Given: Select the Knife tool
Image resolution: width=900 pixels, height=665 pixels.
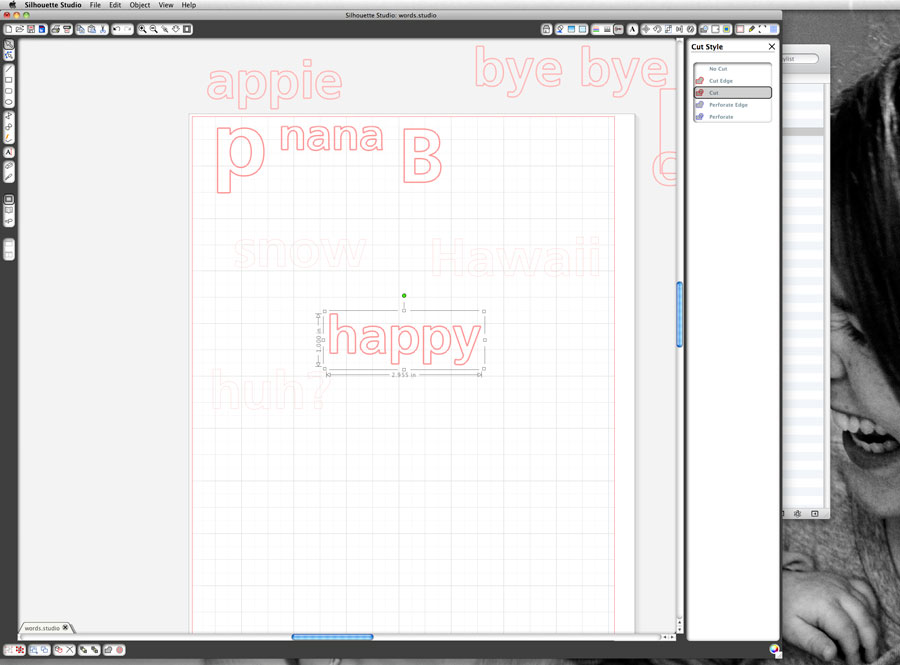Looking at the screenshot, I should (9, 177).
